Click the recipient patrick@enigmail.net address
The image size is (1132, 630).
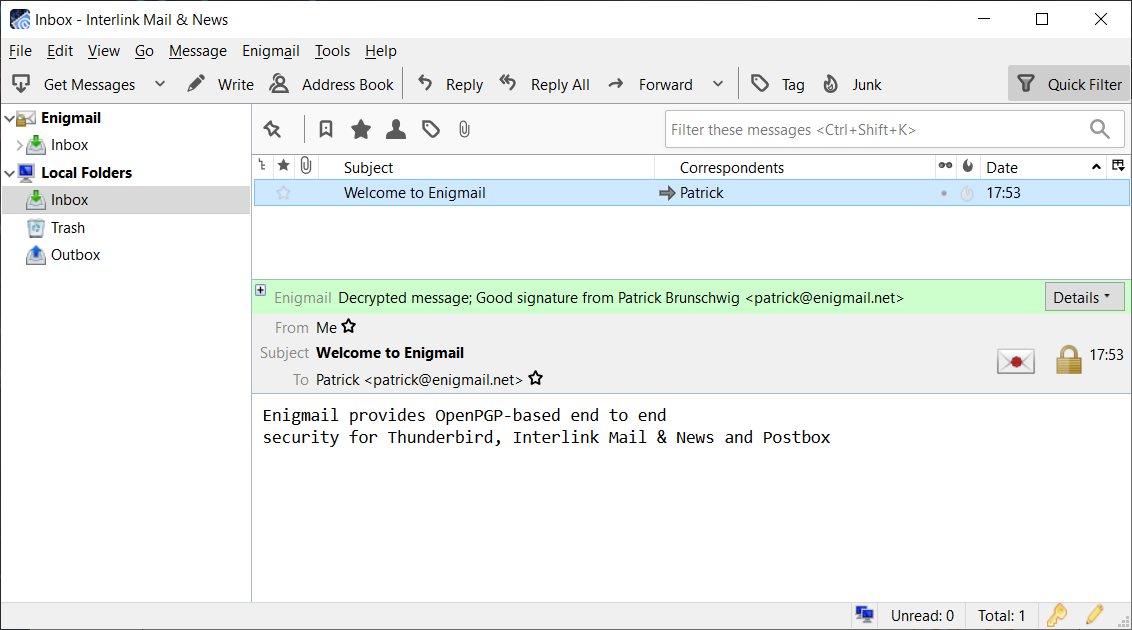419,380
